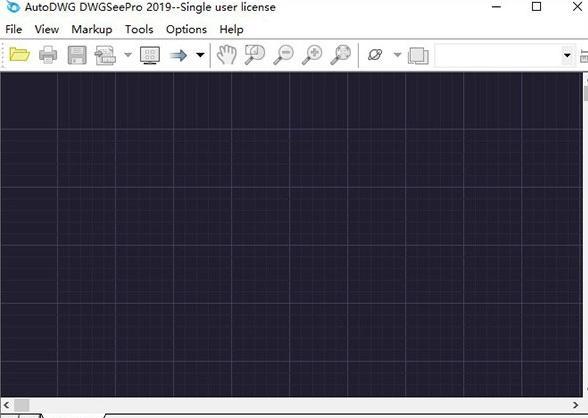588x418 pixels.
Task: Open the thumbnail browse view icon
Action: pyautogui.click(x=150, y=55)
